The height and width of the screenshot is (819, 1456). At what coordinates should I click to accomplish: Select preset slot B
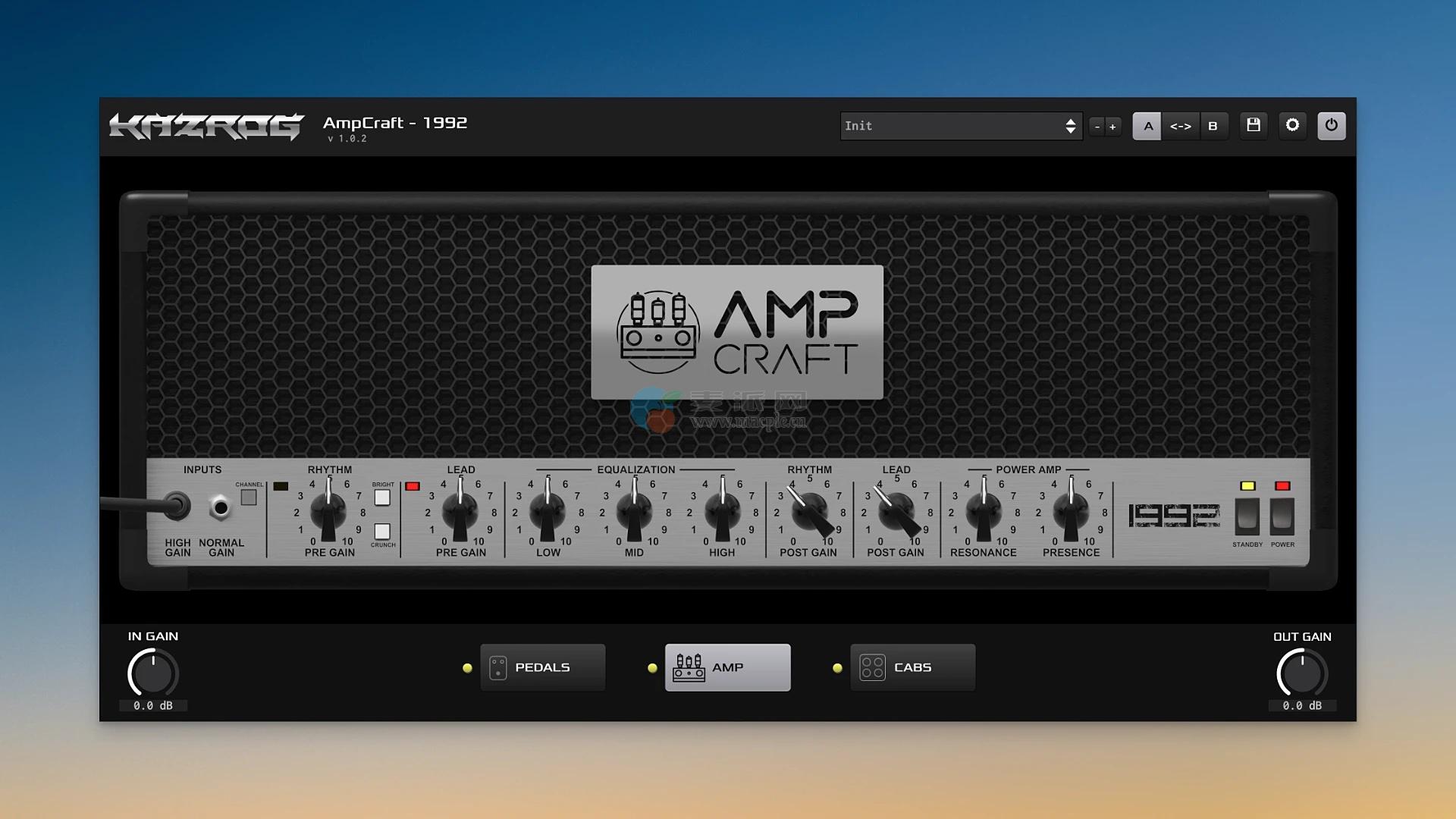tap(1212, 126)
